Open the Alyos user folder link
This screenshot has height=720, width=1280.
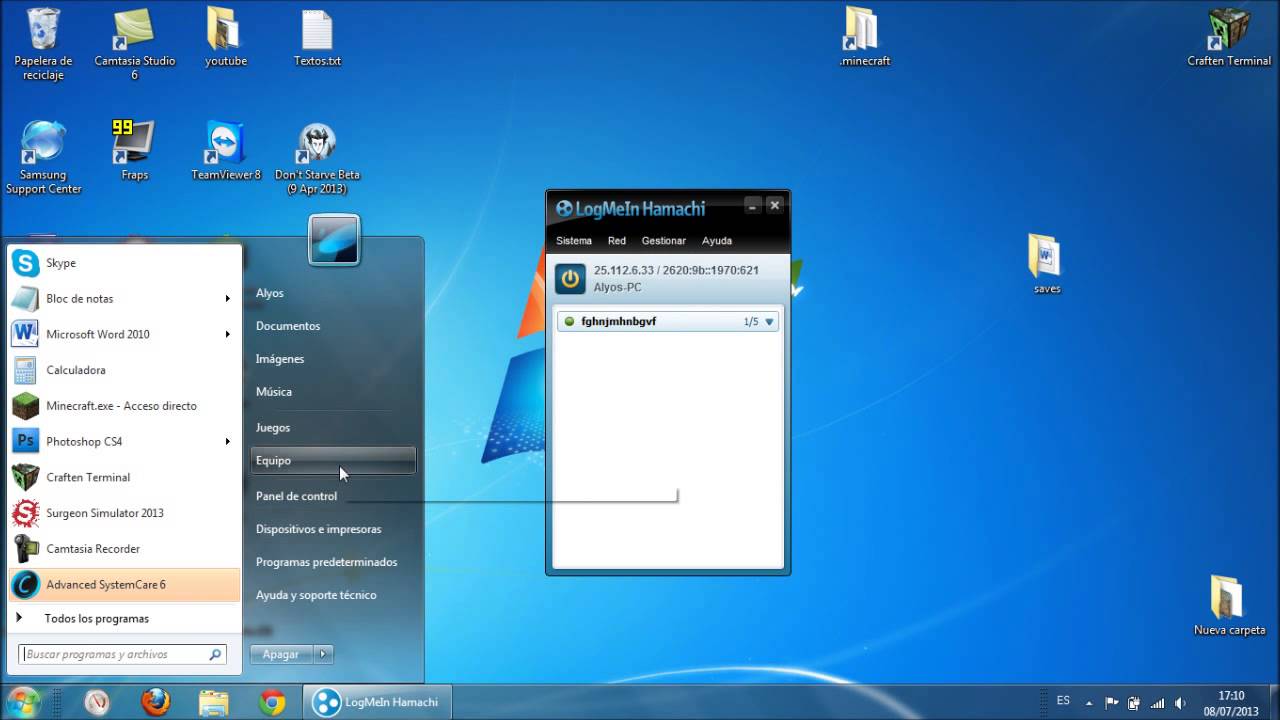pos(270,293)
